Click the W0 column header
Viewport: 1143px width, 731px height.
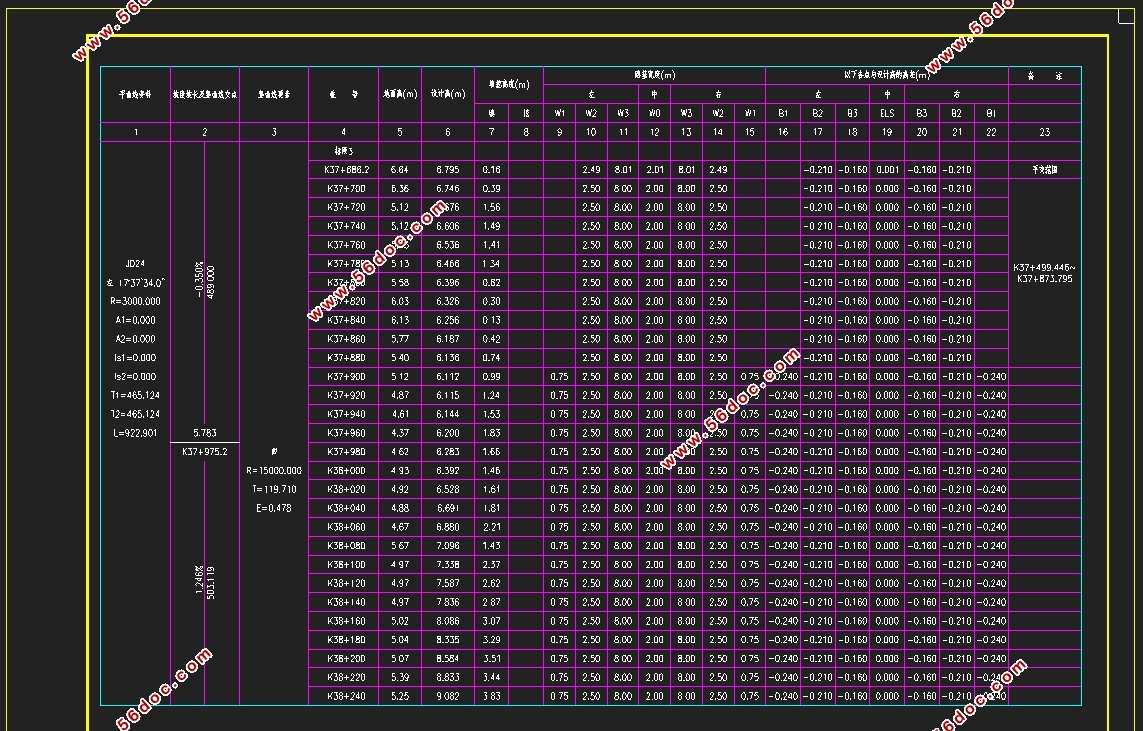pyautogui.click(x=654, y=113)
